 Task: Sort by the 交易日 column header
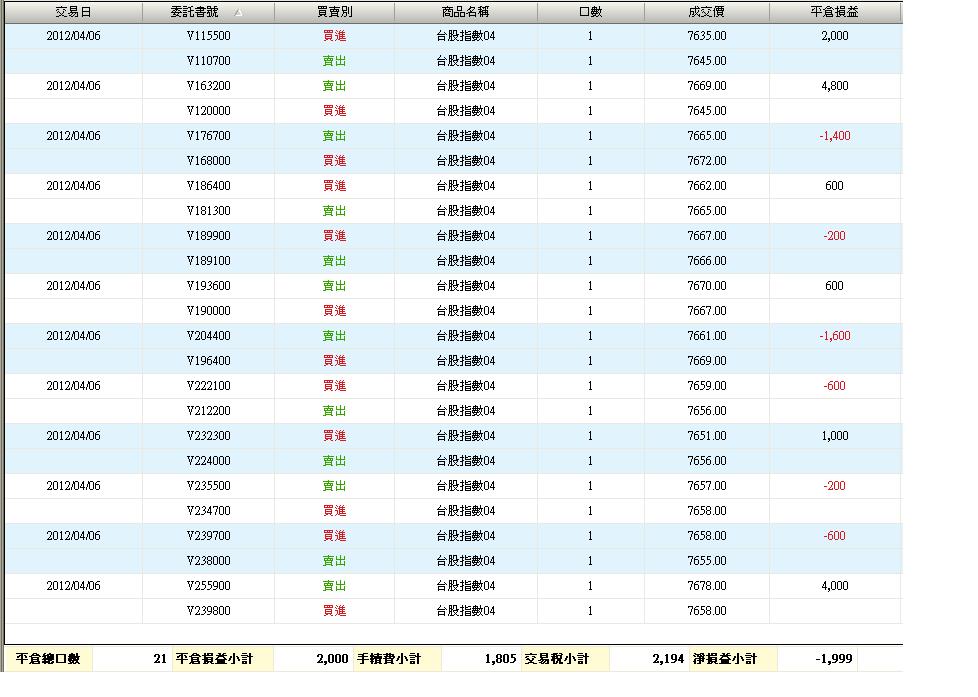74,12
